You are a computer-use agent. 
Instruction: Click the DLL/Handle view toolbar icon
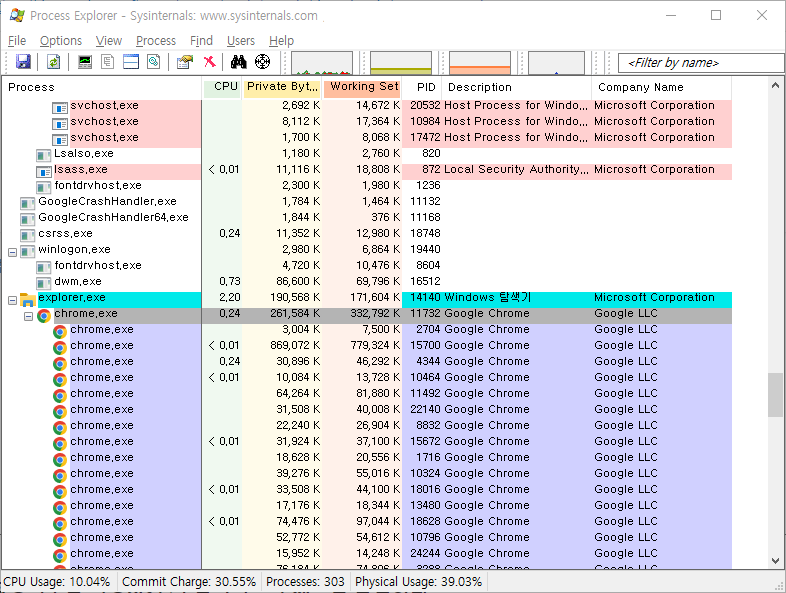[154, 62]
